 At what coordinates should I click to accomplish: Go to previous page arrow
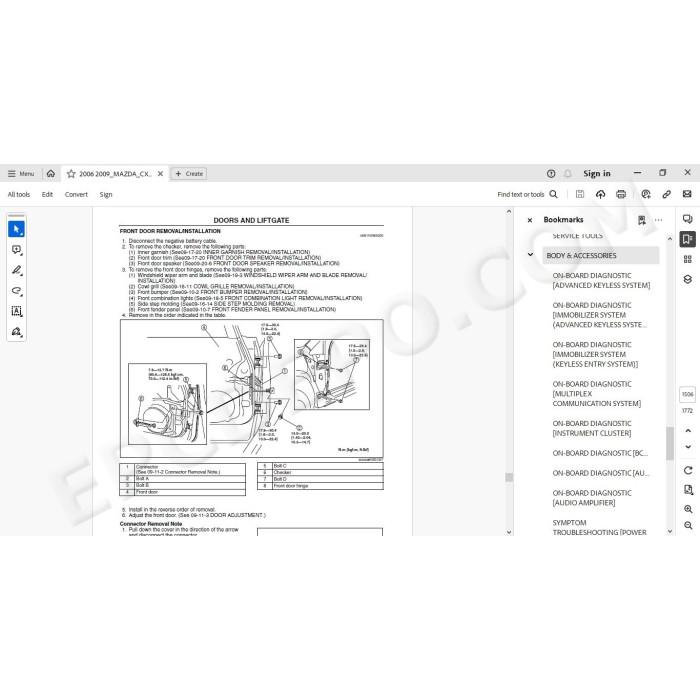point(688,431)
